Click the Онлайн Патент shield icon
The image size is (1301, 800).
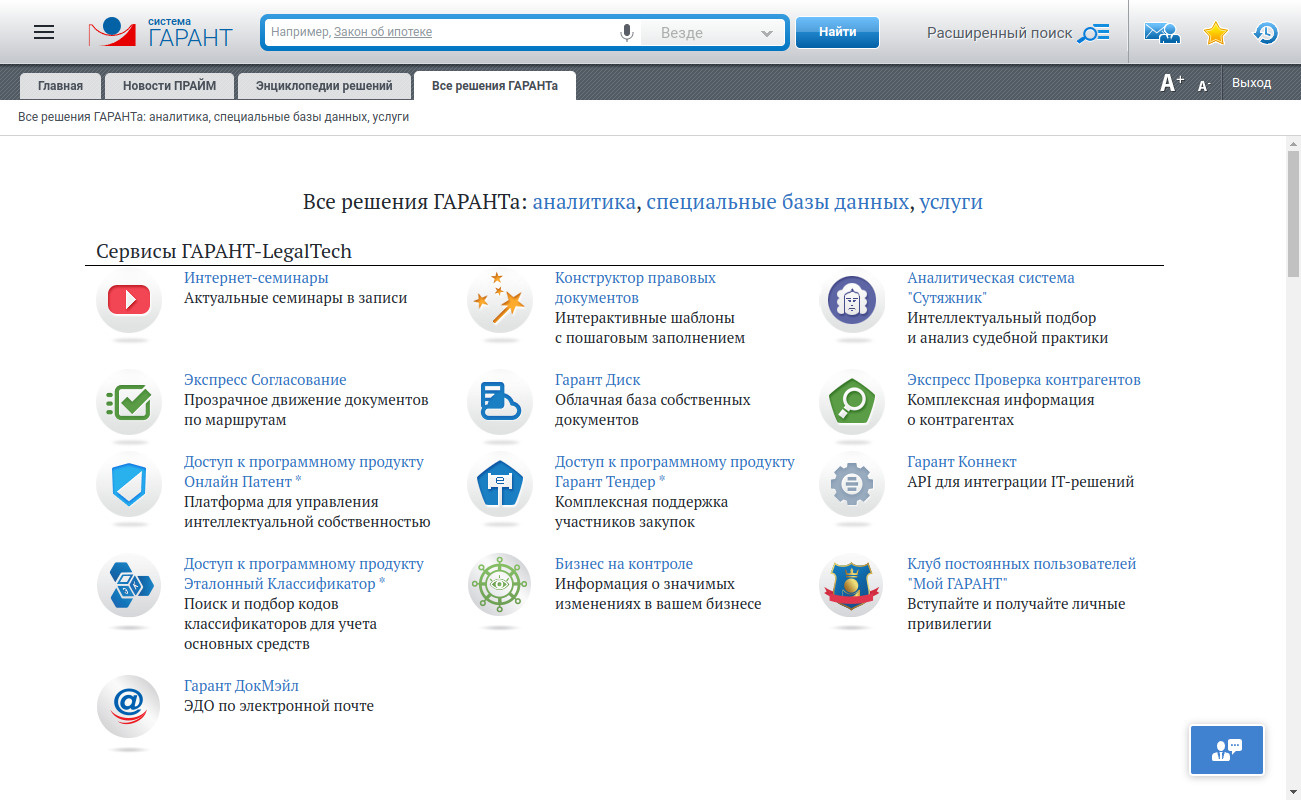point(129,484)
